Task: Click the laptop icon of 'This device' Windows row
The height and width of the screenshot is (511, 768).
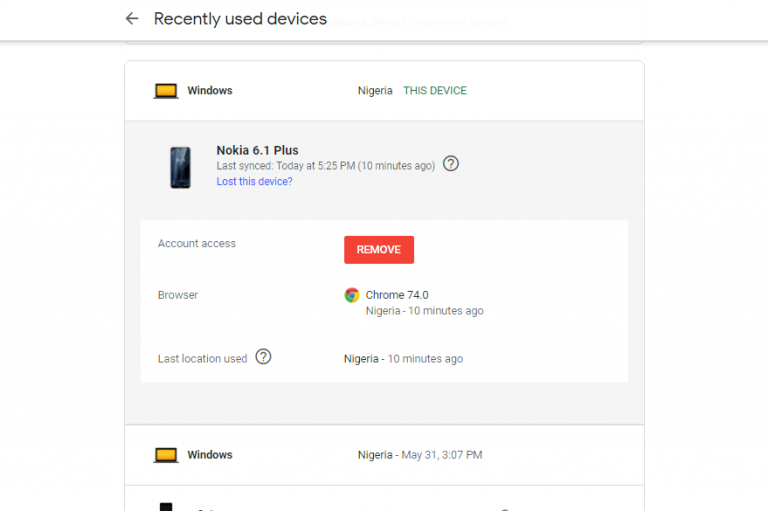Action: click(x=166, y=91)
